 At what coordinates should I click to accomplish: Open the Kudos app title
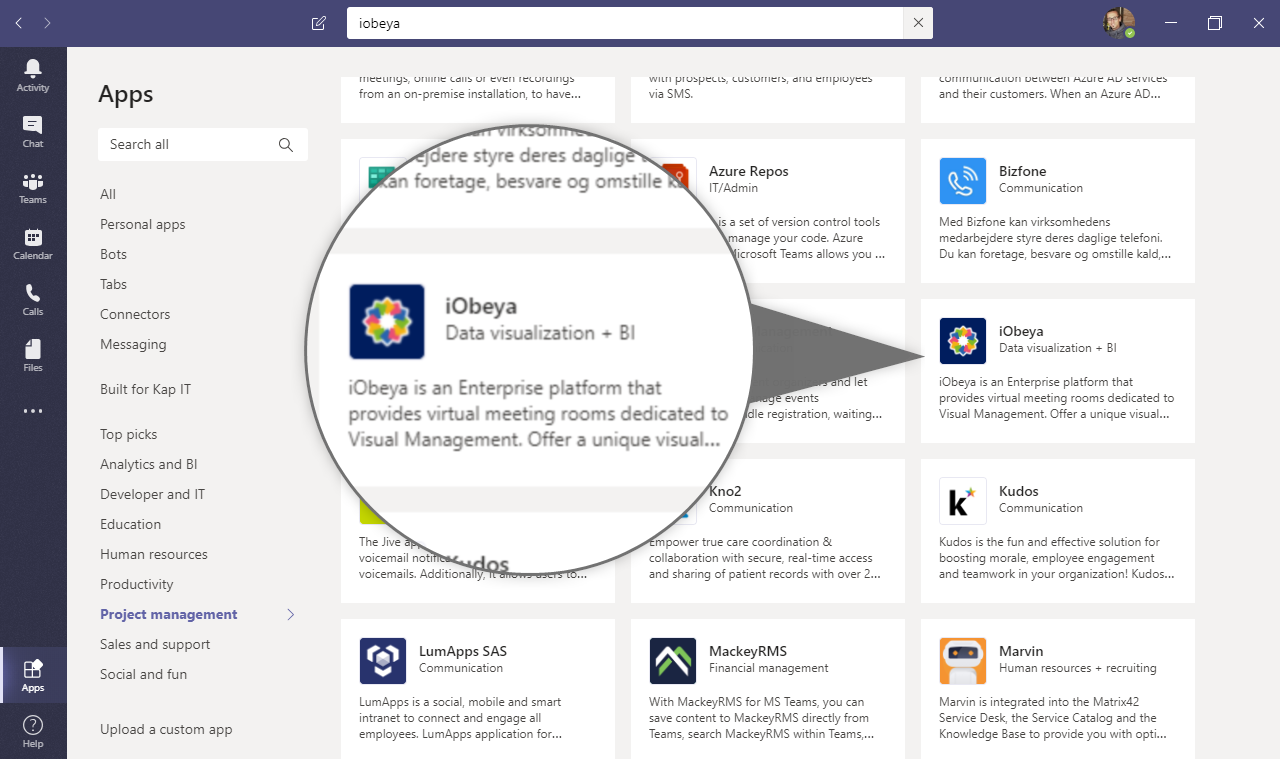(x=1019, y=491)
